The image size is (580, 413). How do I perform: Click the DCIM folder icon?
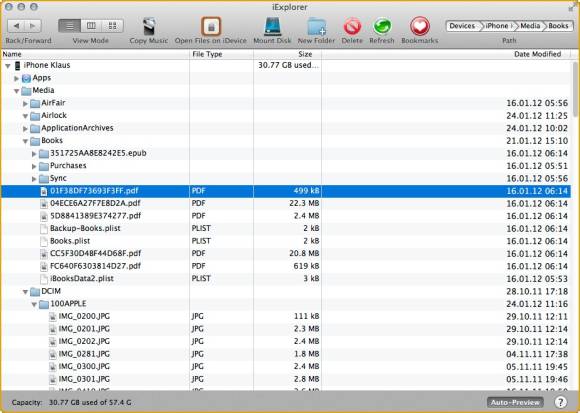(x=35, y=292)
